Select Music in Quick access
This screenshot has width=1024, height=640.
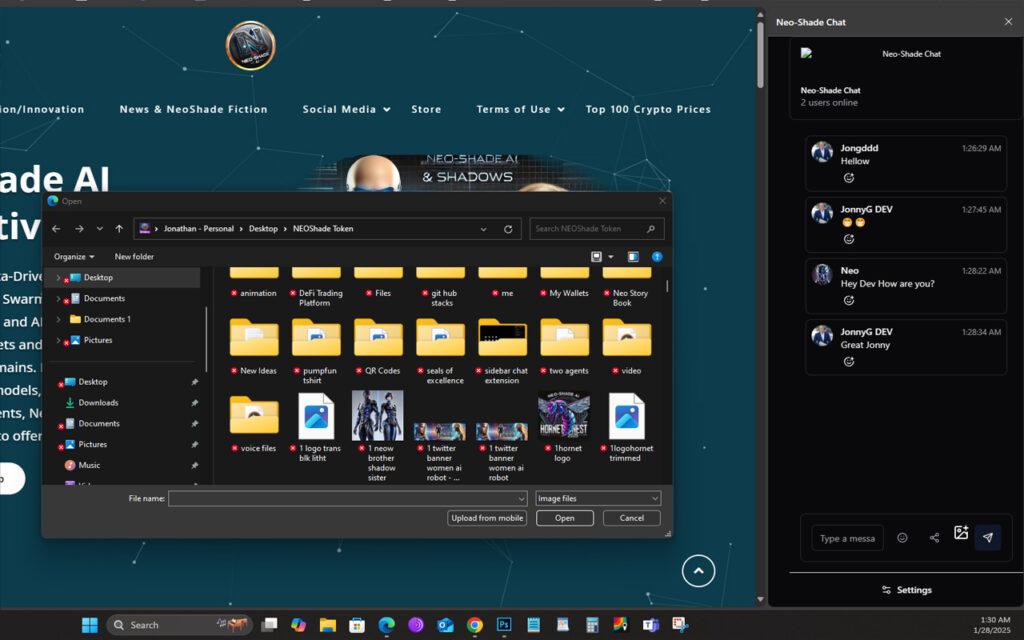[89, 466]
